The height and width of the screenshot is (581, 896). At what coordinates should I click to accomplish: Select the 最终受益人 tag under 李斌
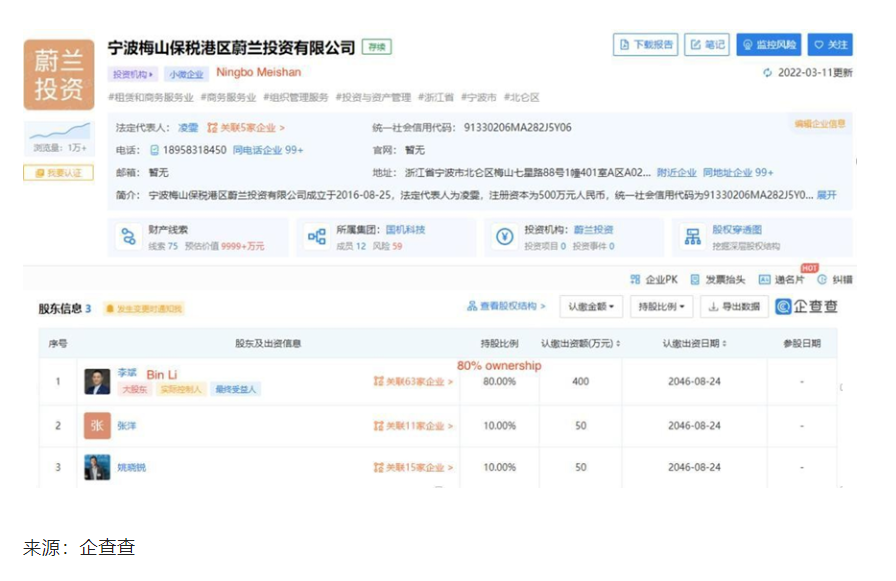[x=235, y=389]
